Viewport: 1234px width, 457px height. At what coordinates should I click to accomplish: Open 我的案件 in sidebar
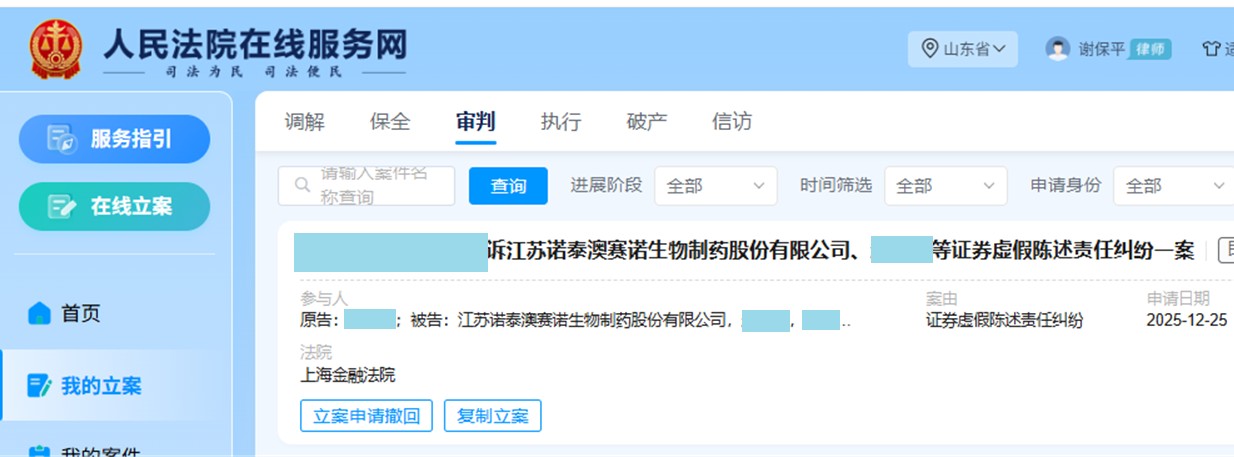[101, 451]
